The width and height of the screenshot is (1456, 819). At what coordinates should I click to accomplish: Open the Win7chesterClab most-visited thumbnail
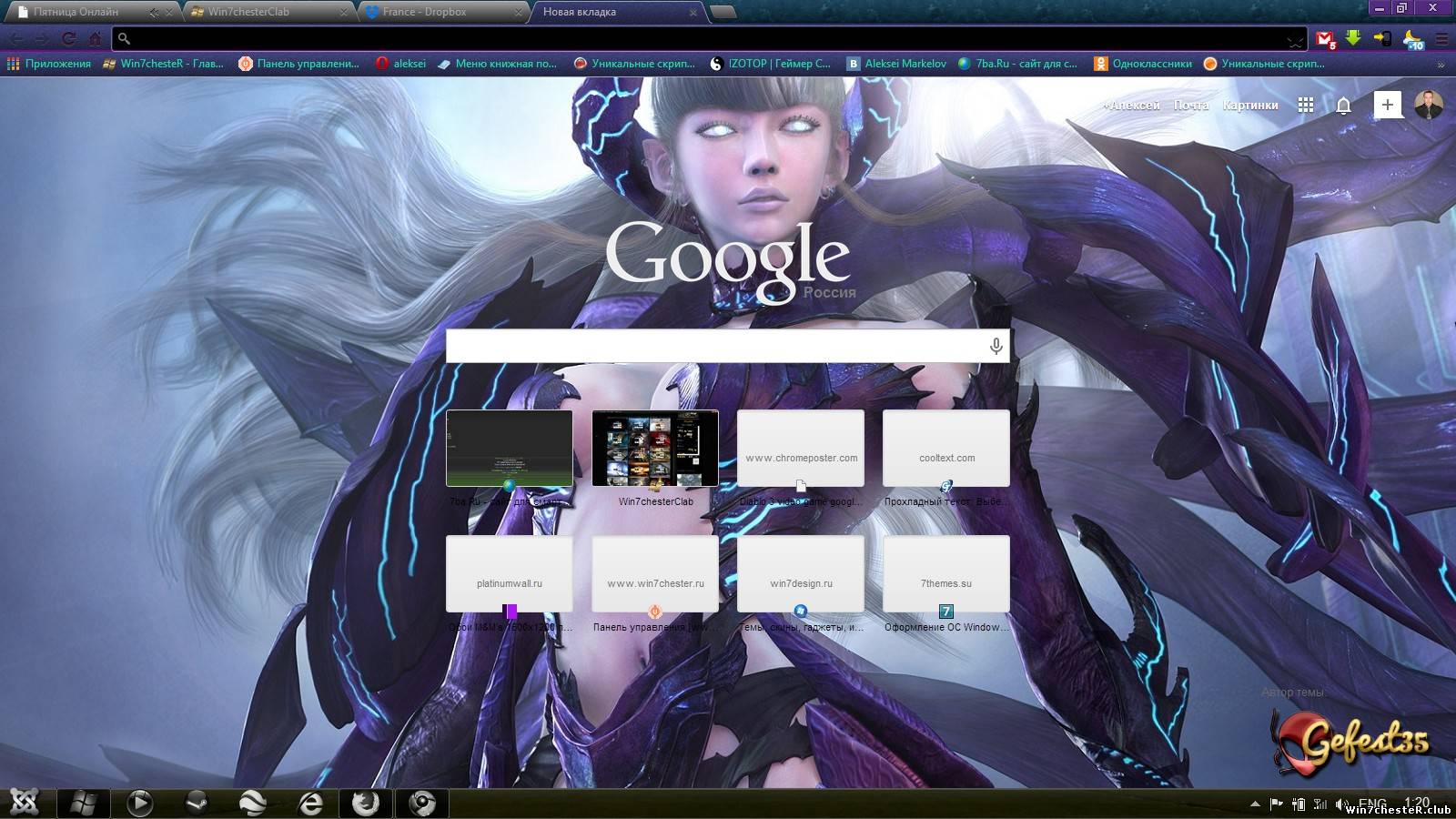[x=655, y=449]
